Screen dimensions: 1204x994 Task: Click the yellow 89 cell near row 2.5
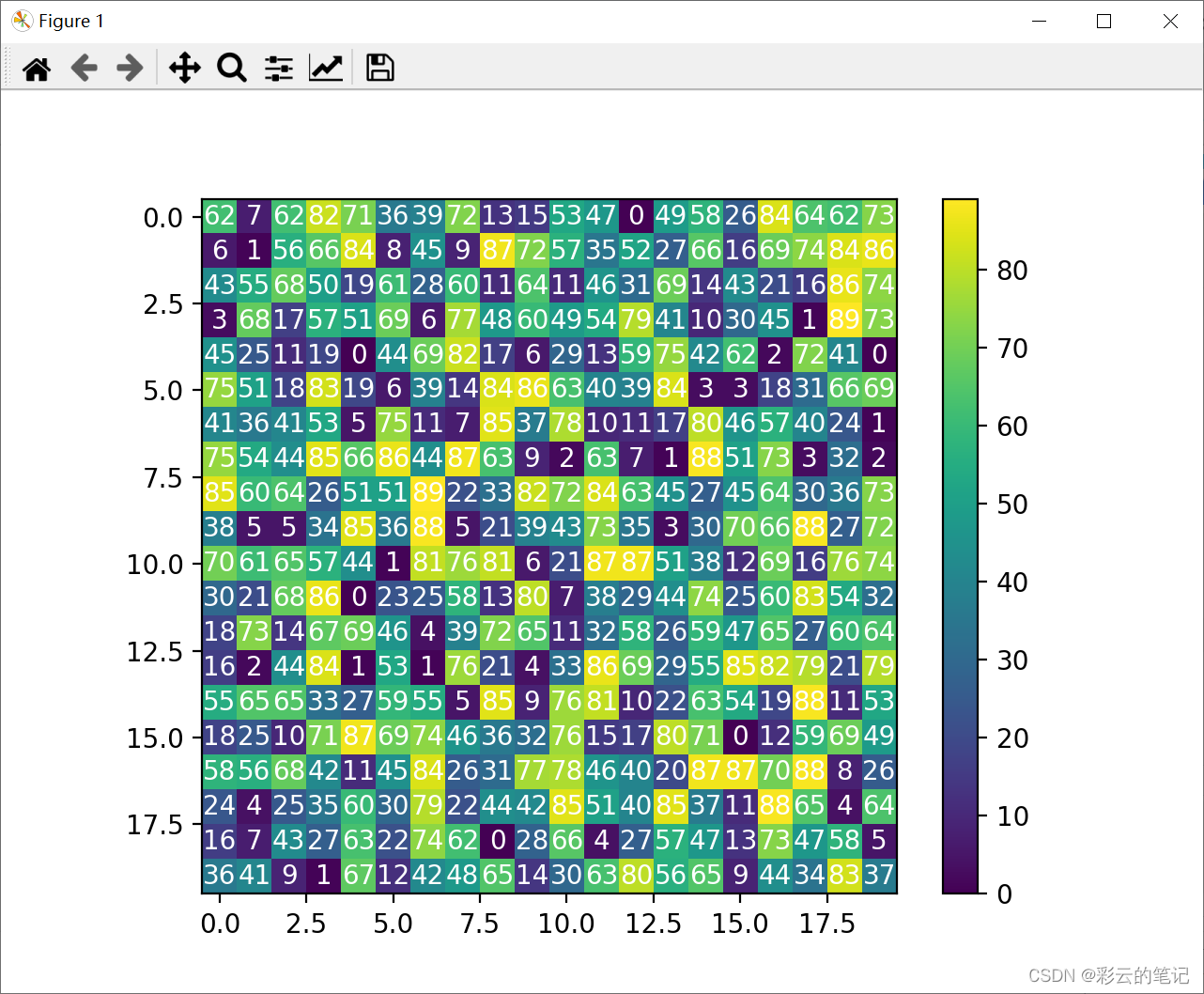click(x=846, y=319)
